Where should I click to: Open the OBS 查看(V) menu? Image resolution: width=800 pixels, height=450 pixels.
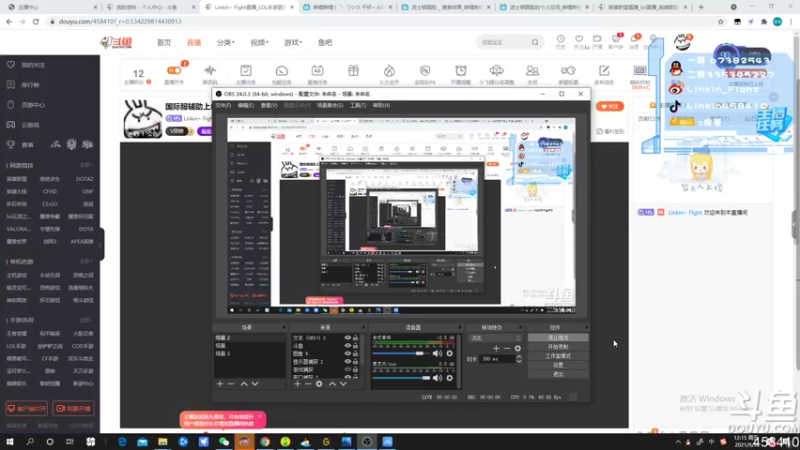click(x=269, y=106)
